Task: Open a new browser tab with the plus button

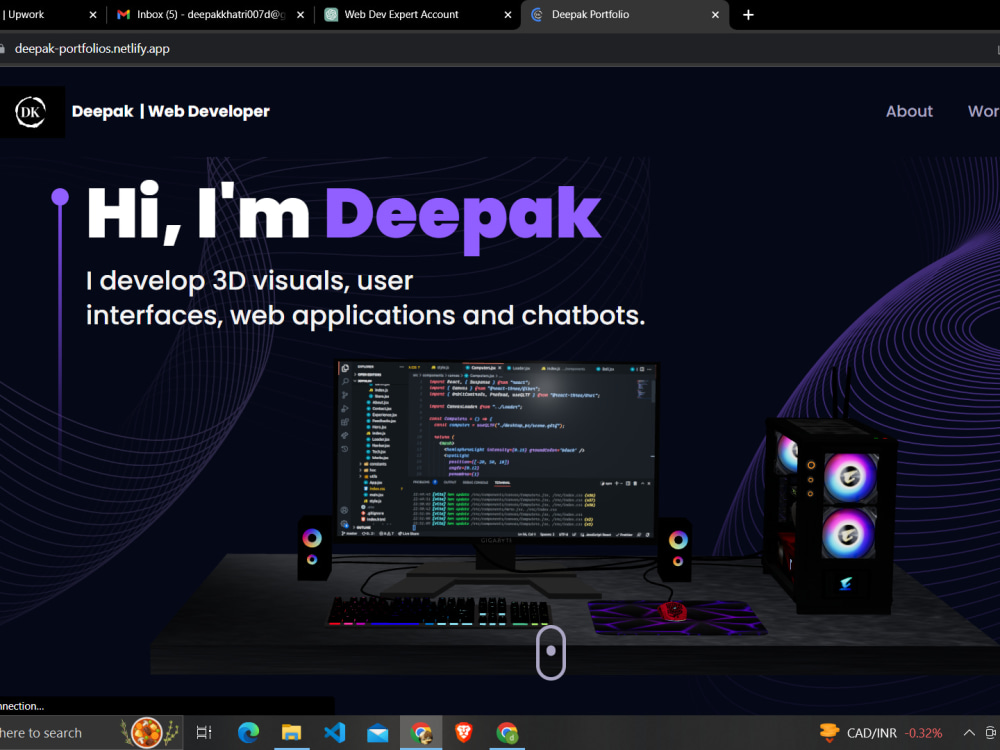Action: (x=748, y=15)
